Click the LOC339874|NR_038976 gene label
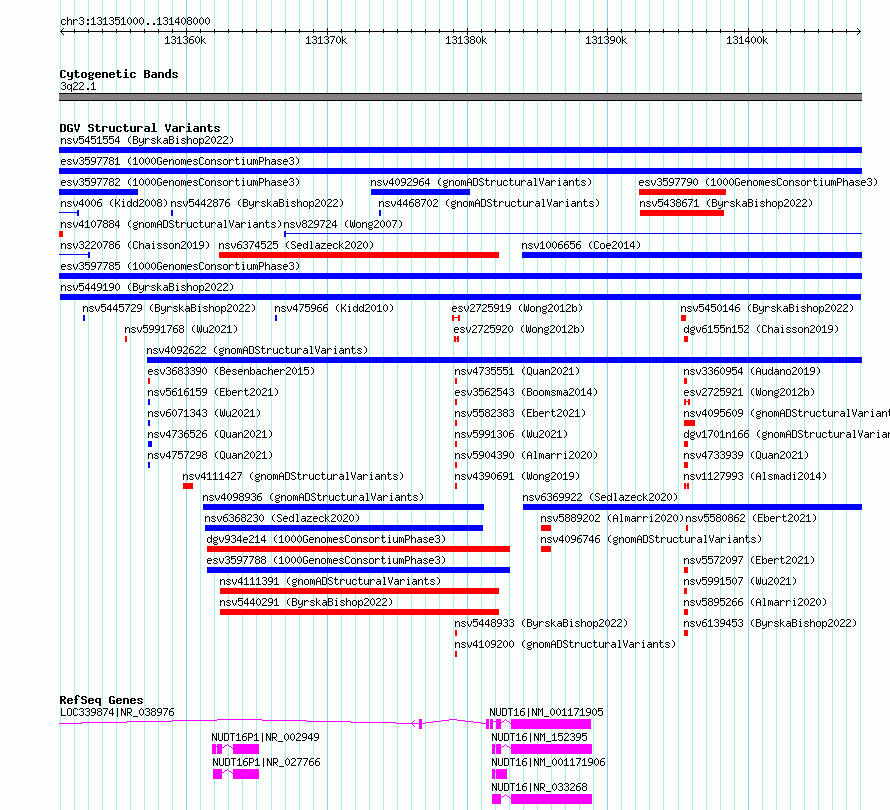 point(117,712)
